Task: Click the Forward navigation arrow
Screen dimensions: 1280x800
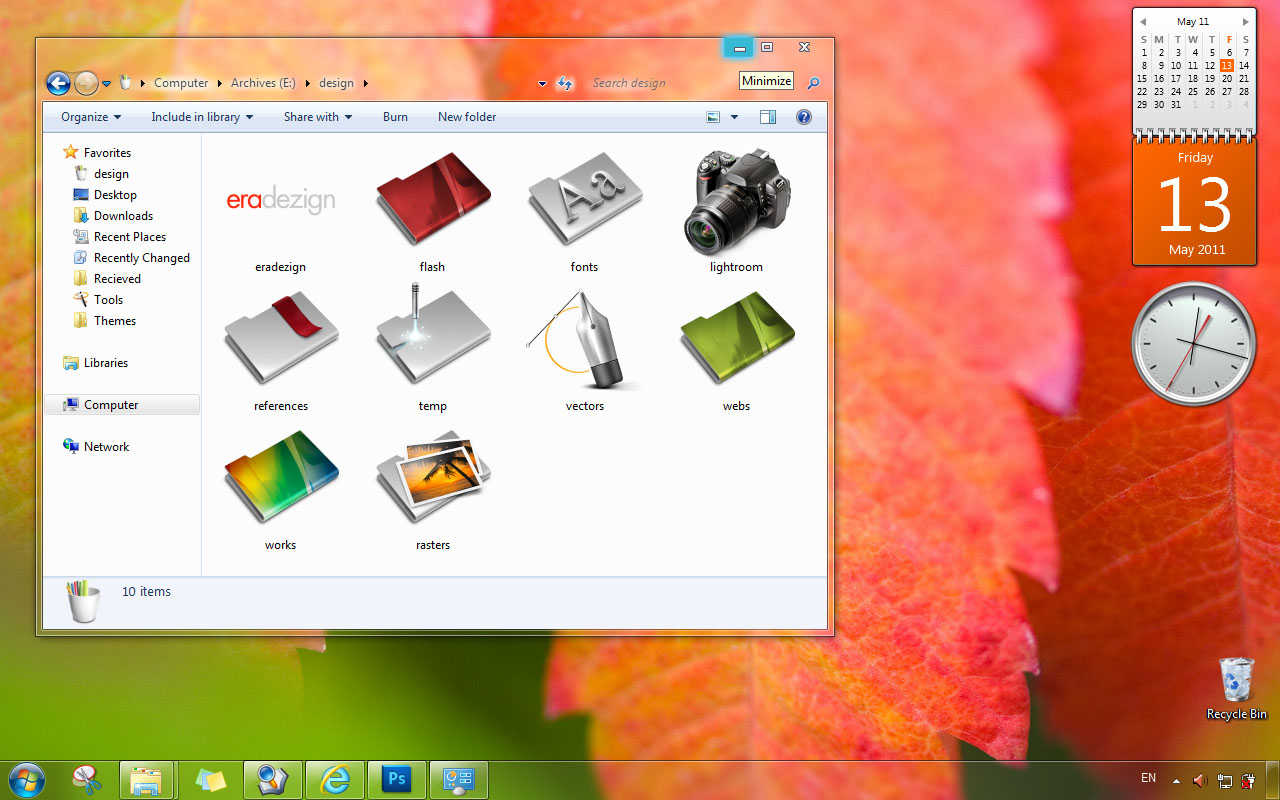Action: pyautogui.click(x=86, y=83)
